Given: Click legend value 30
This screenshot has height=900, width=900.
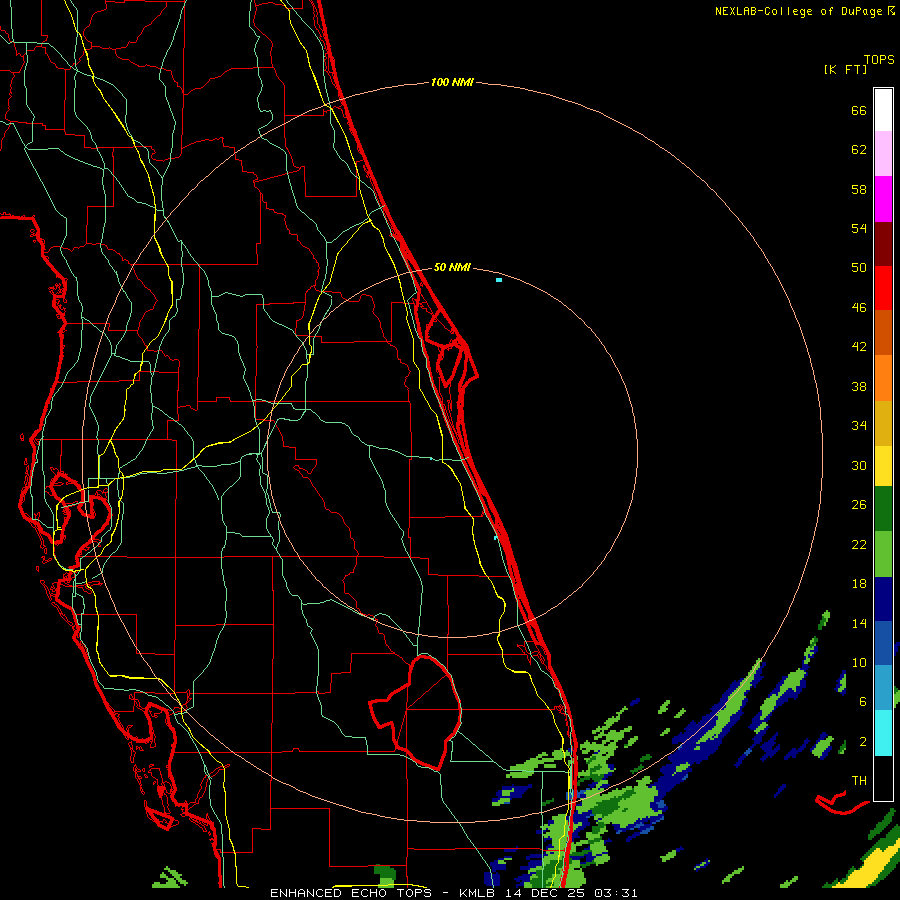Looking at the screenshot, I should [x=859, y=465].
